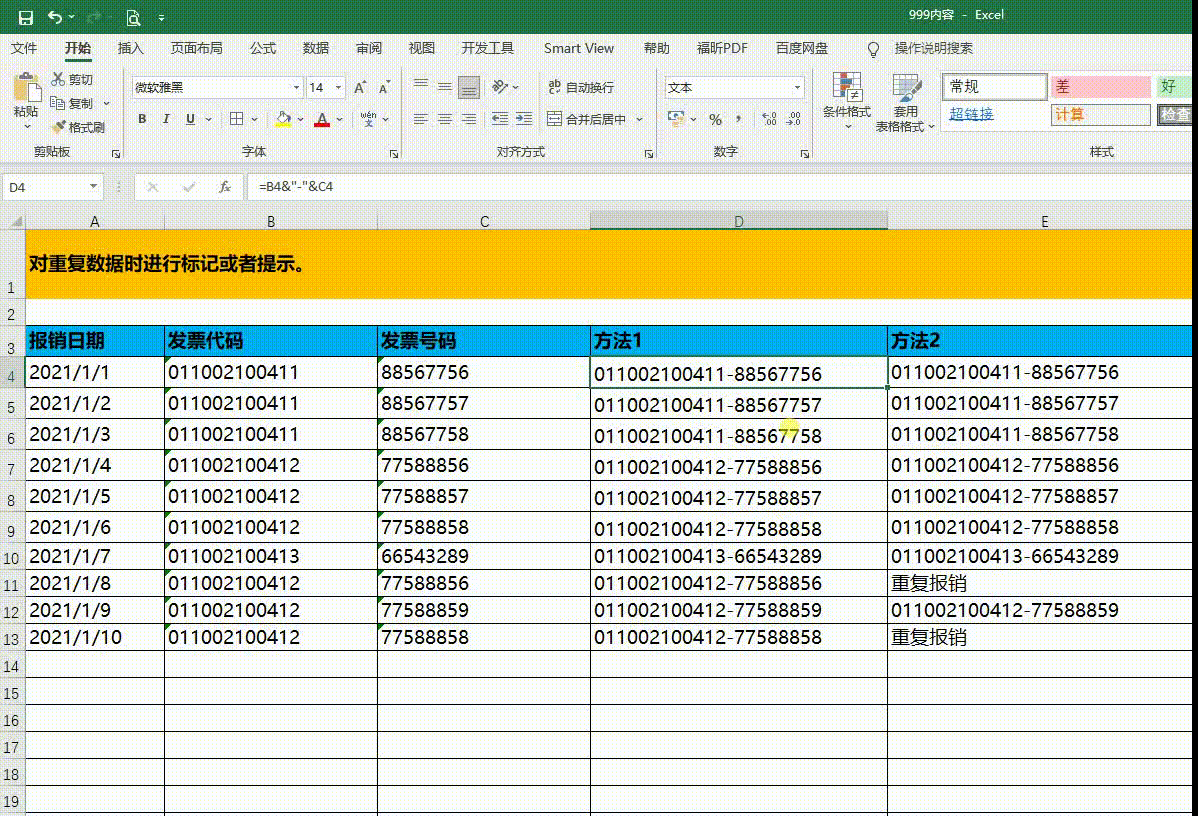The image size is (1198, 816).
Task: Expand the underline style dropdown arrow
Action: pos(209,119)
